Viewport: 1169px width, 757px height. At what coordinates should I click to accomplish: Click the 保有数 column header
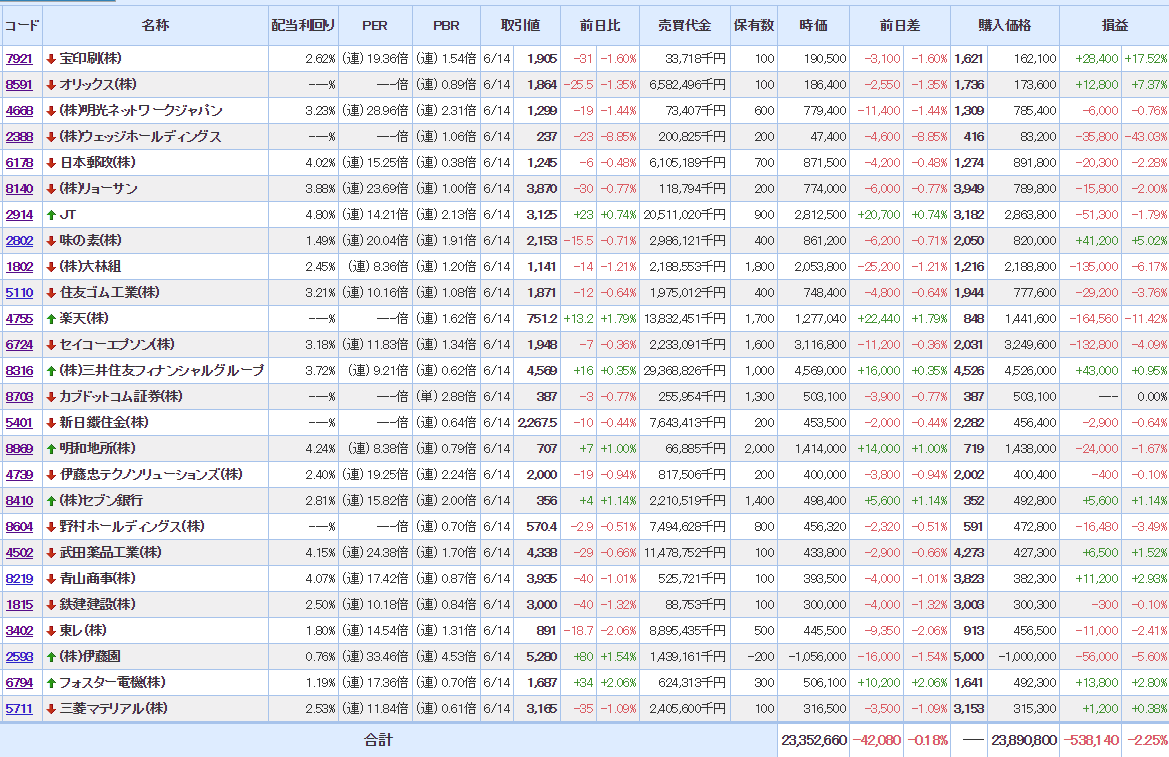[753, 25]
